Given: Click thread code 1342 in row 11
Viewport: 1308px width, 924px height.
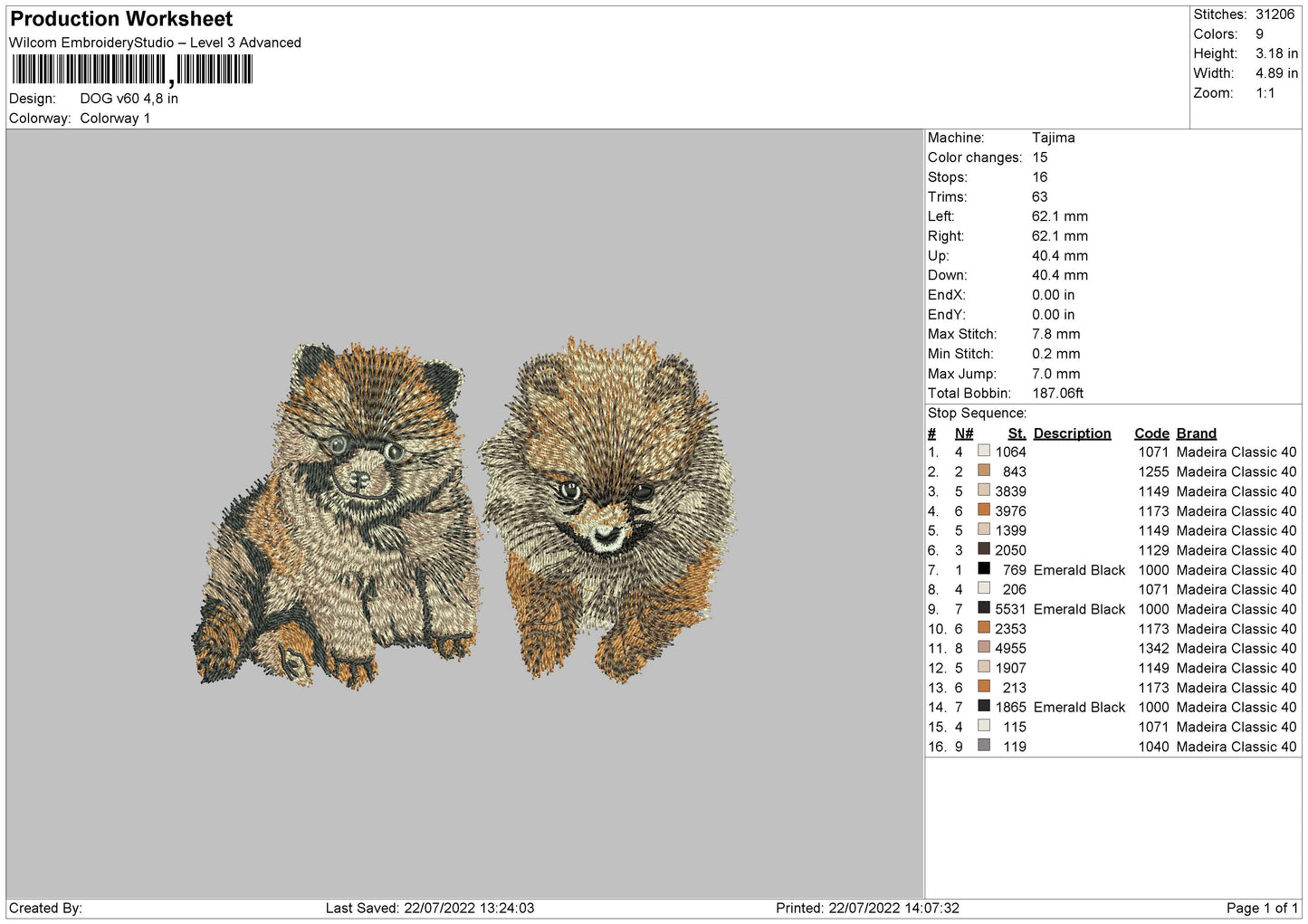Looking at the screenshot, I should coord(1153,649).
